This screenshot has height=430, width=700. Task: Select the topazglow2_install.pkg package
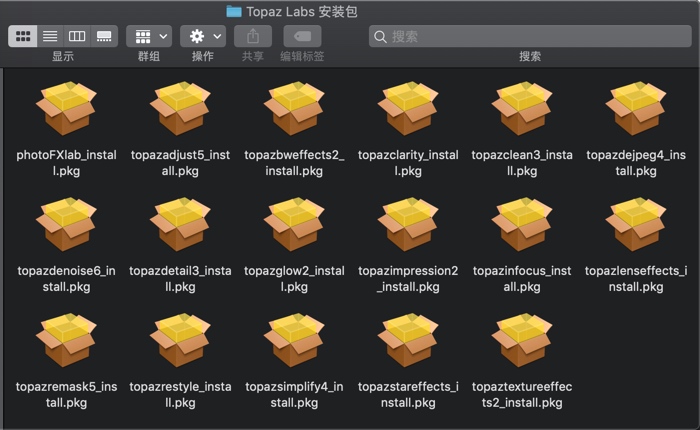point(295,226)
